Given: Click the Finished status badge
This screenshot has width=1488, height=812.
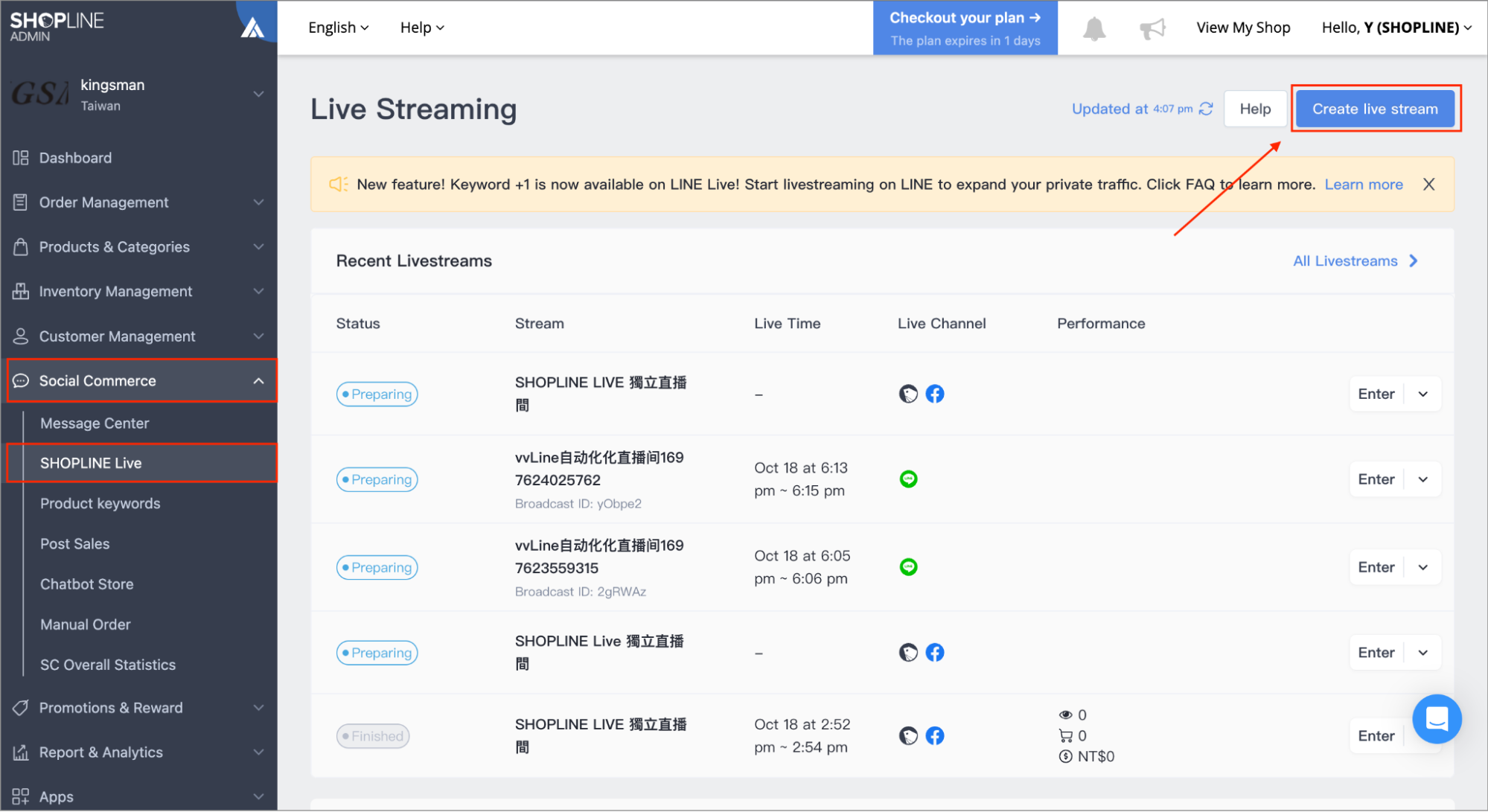Looking at the screenshot, I should pos(373,736).
